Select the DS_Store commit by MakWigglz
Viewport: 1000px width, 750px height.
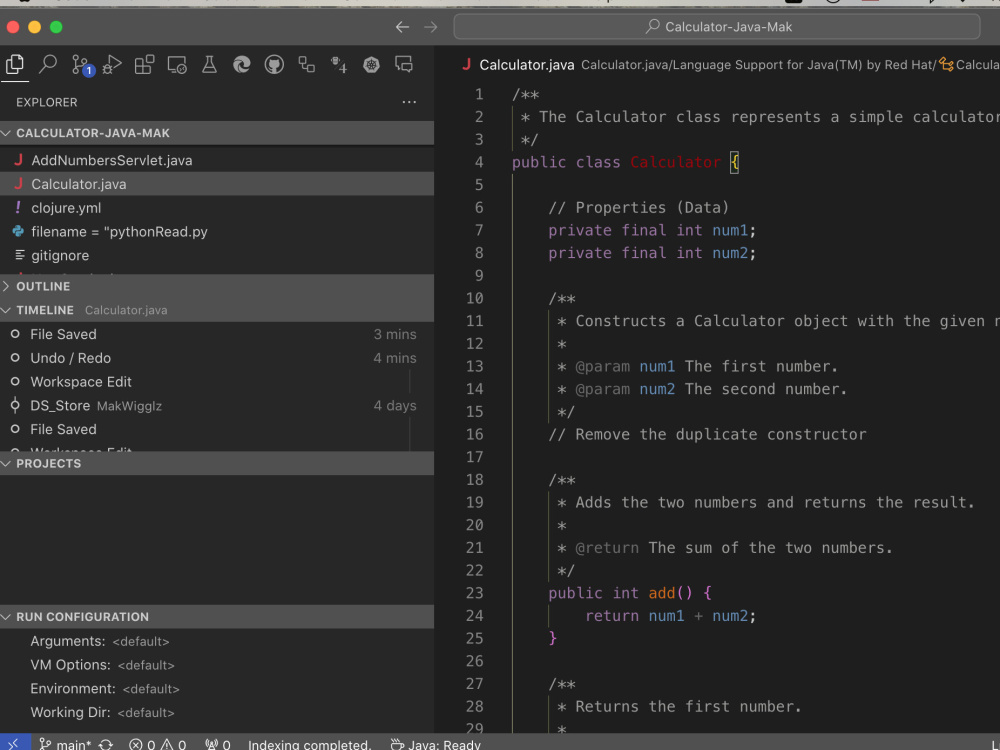[x=217, y=406]
